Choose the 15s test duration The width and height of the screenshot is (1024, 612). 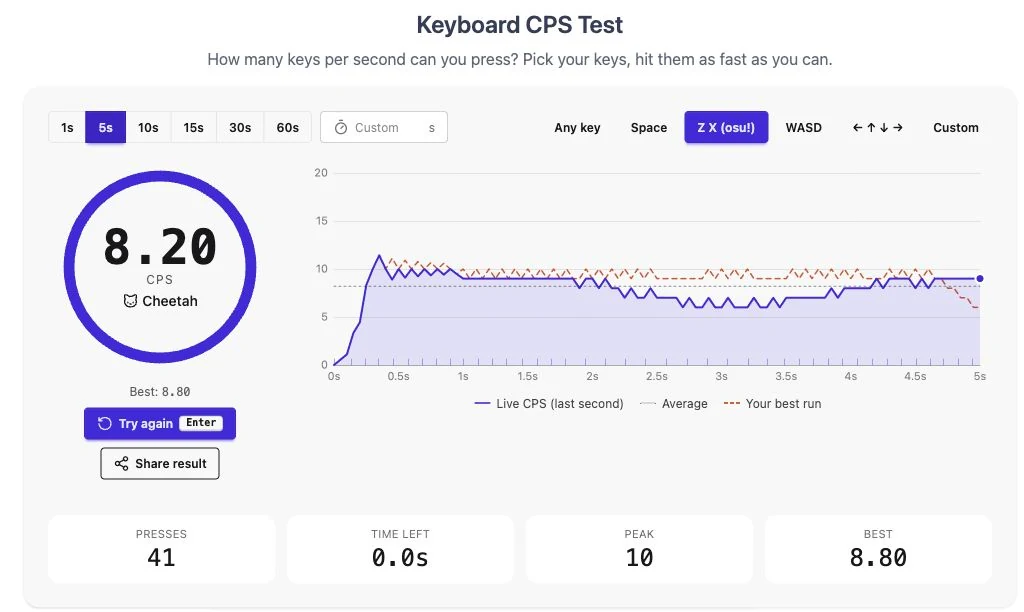[193, 127]
